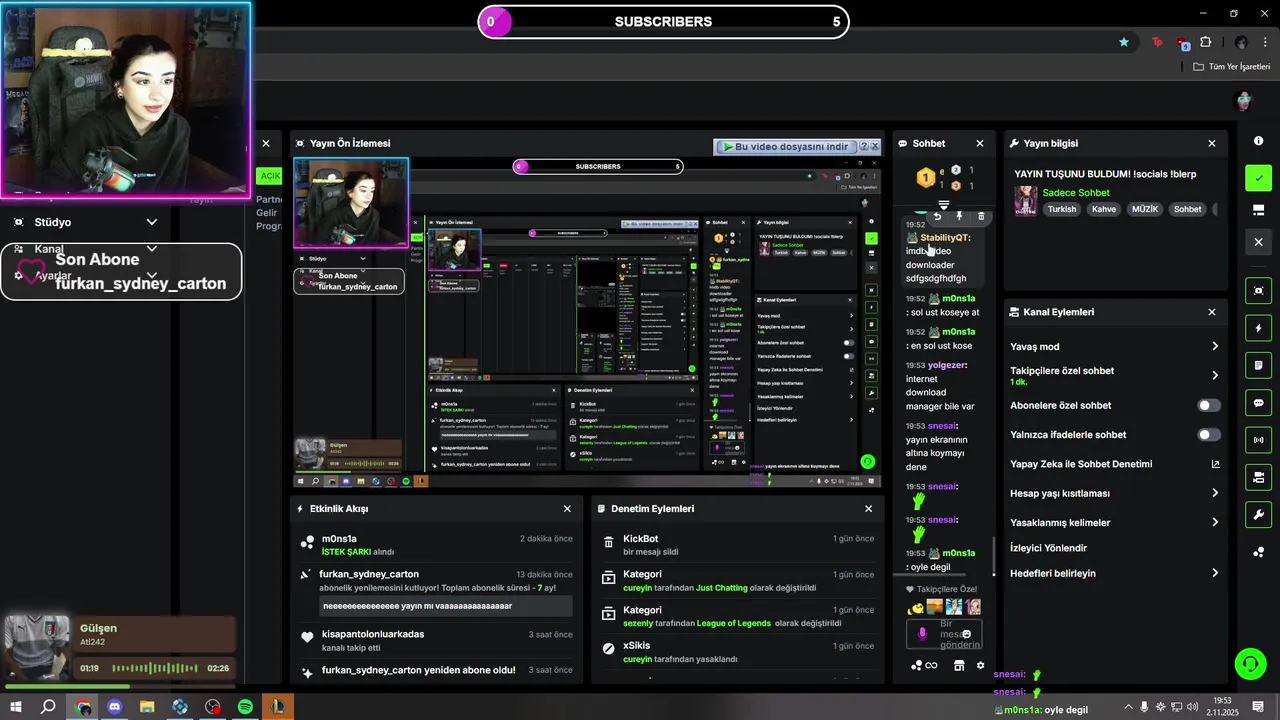Screen dimensions: 1280x720
Task: Open the info icon in right sidebar
Action: [1258, 141]
